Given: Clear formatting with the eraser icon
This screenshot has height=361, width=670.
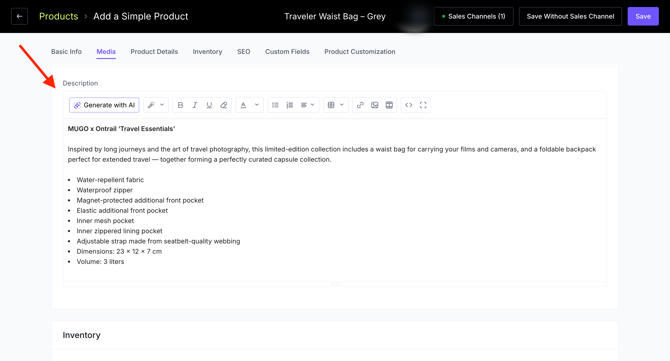Looking at the screenshot, I should [x=223, y=105].
